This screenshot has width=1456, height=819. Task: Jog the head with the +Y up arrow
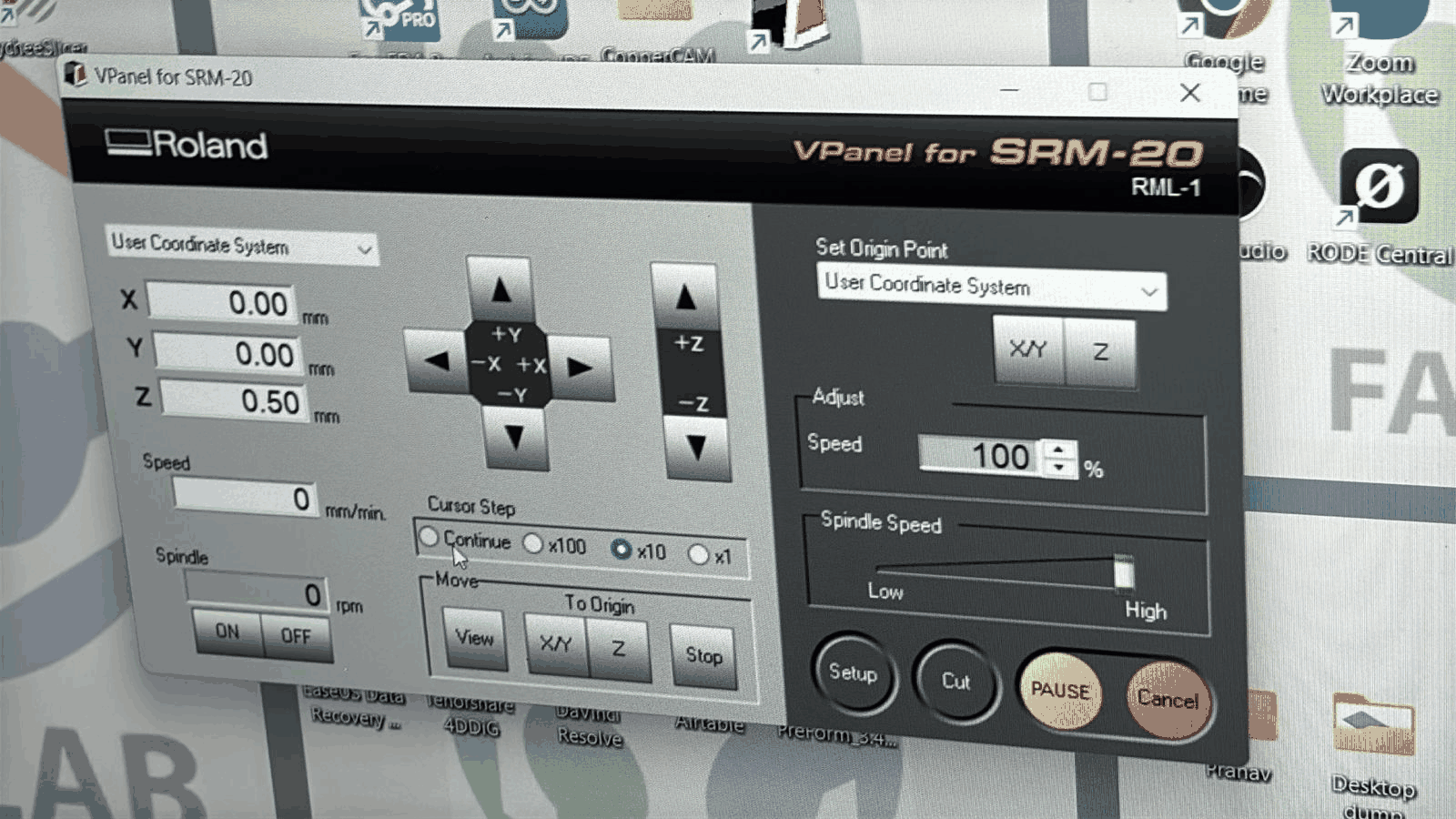click(500, 289)
